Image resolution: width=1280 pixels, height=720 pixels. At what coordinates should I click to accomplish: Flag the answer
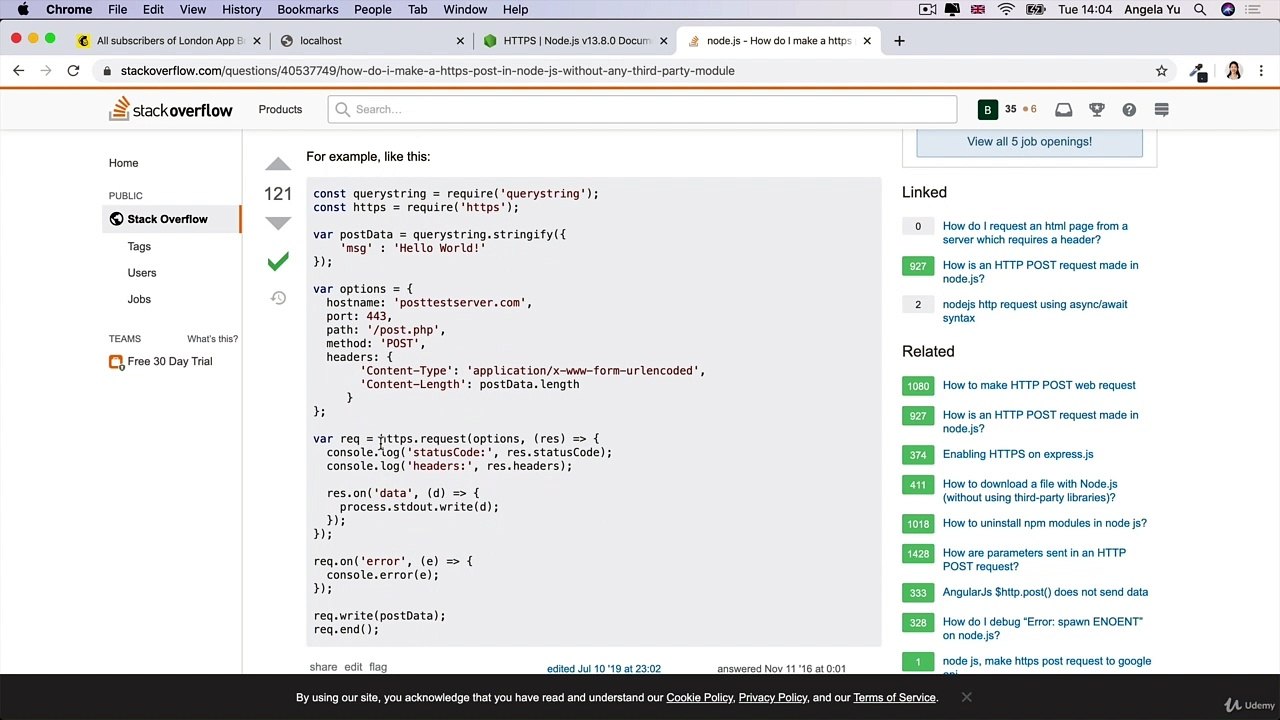click(x=377, y=667)
